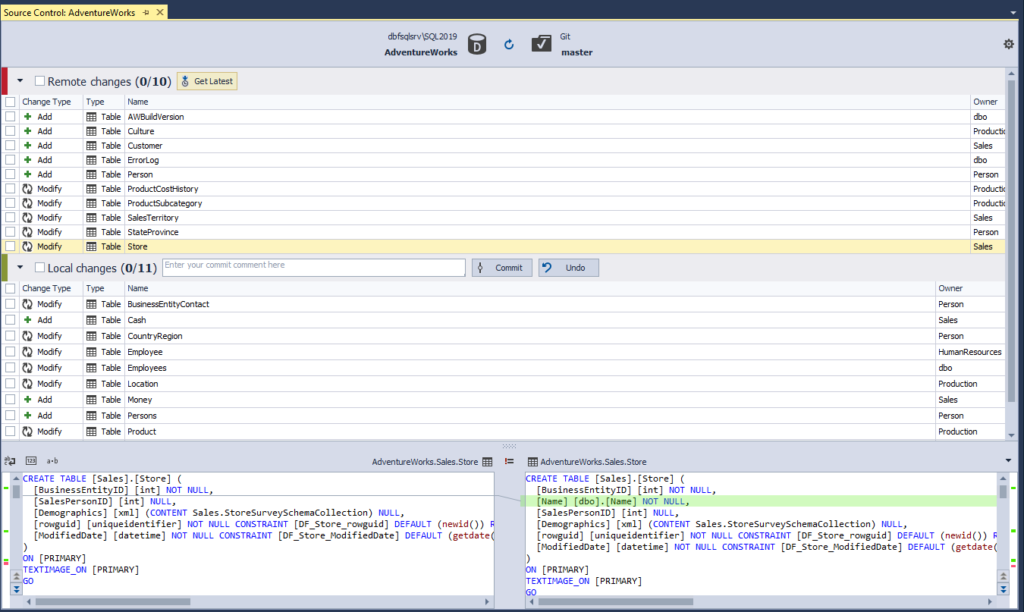Click the diff options icon between panes
This screenshot has height=612, width=1024.
click(x=509, y=461)
